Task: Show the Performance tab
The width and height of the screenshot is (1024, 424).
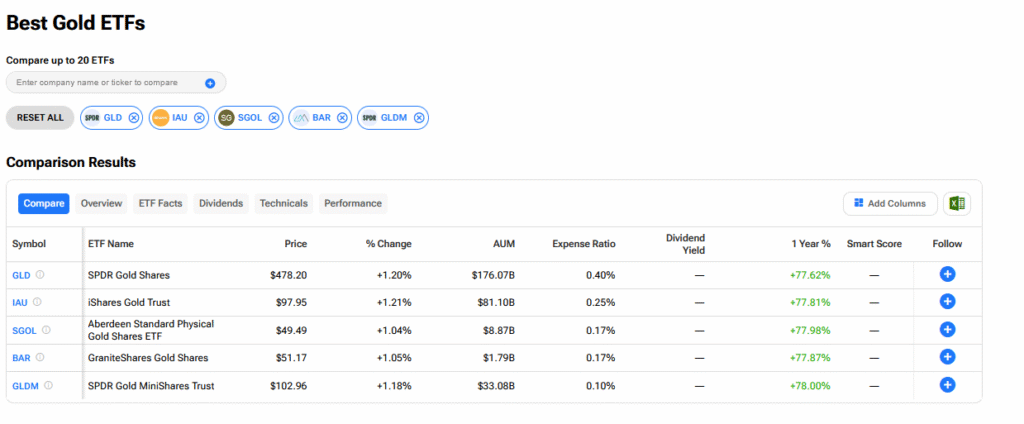Action: tap(353, 203)
